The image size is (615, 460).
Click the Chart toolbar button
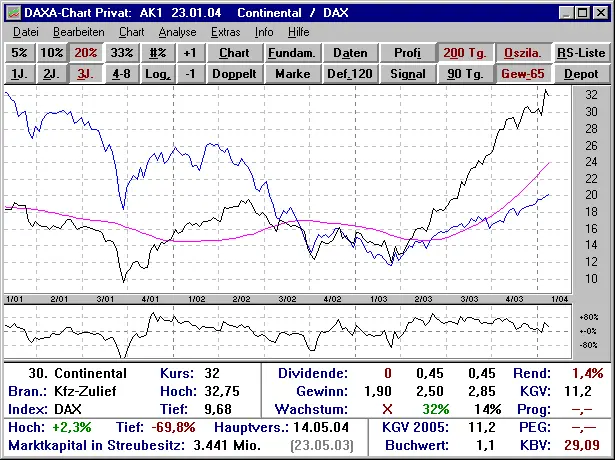235,53
